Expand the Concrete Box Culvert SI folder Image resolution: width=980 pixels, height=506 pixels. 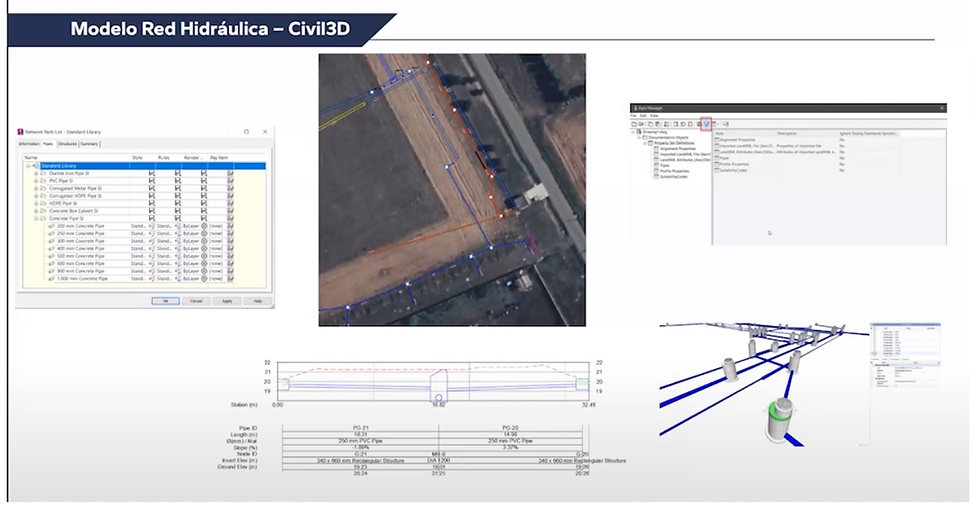coord(36,211)
